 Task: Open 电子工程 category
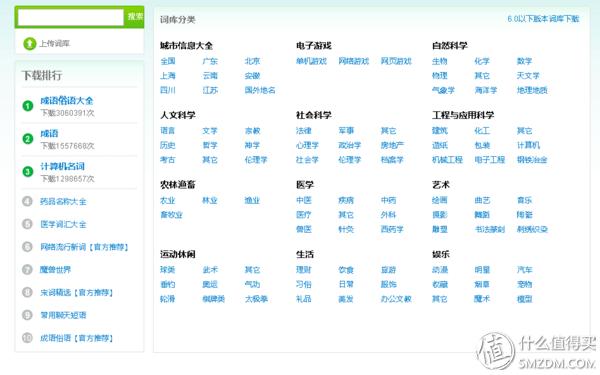click(x=490, y=160)
